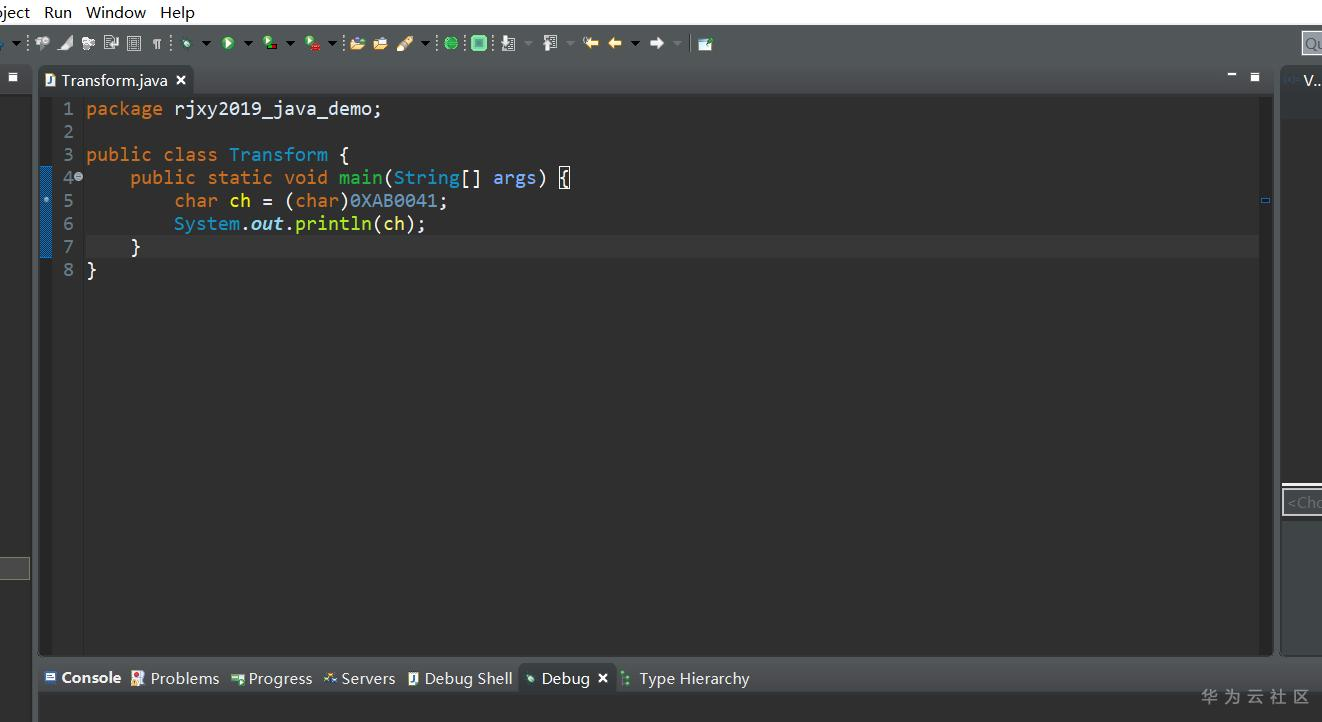The image size is (1322, 722).
Task: Click the green Run button in toolbar
Action: click(228, 43)
